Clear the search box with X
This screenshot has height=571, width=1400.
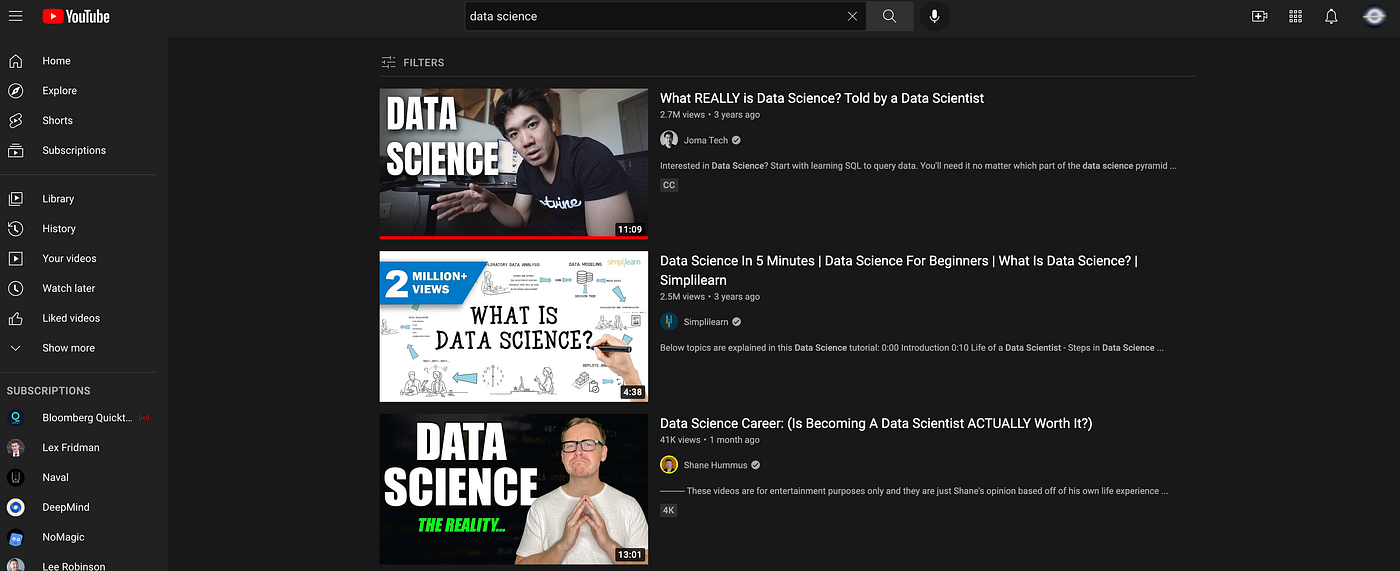pos(852,16)
